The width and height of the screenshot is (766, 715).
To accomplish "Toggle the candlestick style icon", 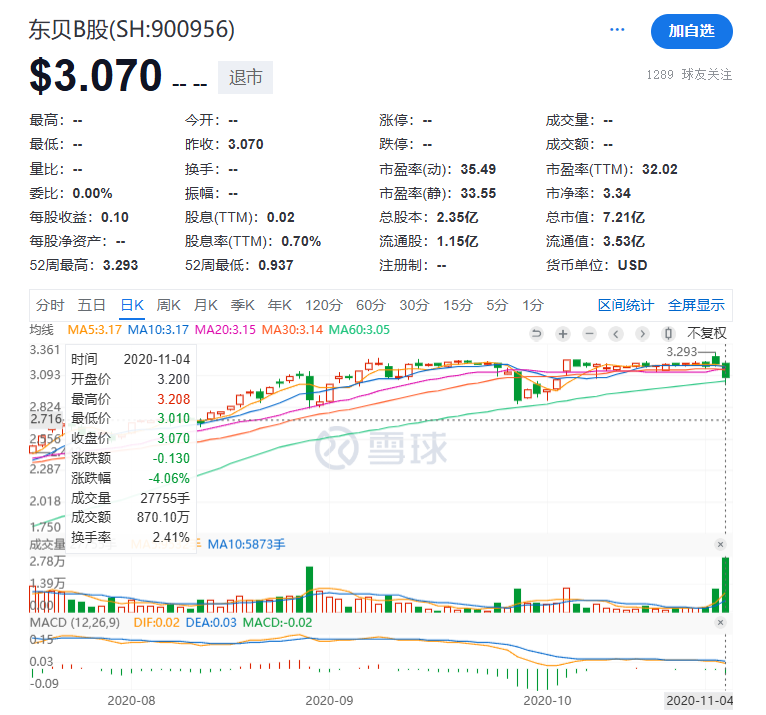I will tap(668, 334).
